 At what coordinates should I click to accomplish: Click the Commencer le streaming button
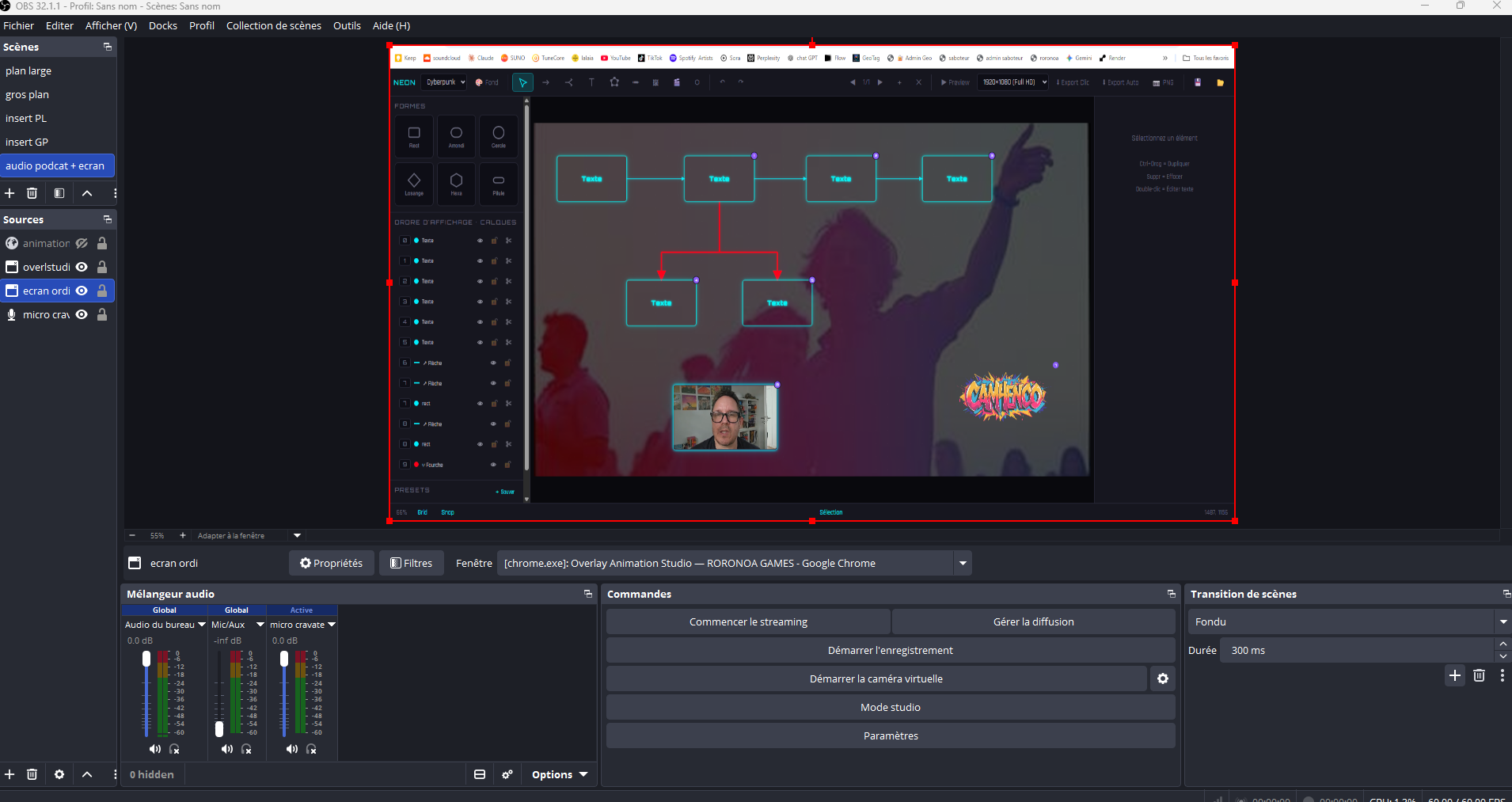pyautogui.click(x=747, y=621)
